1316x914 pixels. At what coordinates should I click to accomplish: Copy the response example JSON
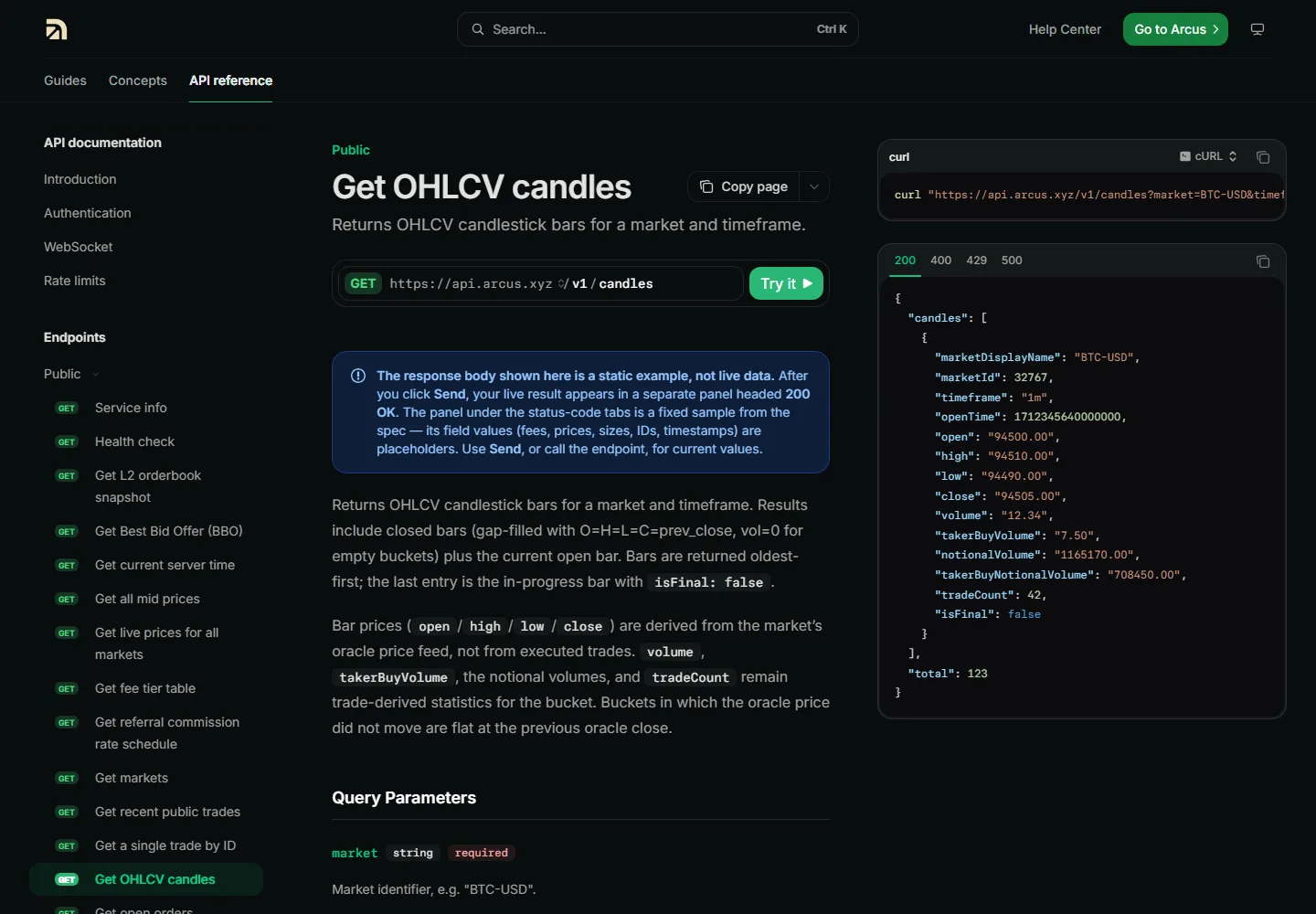[x=1263, y=261]
